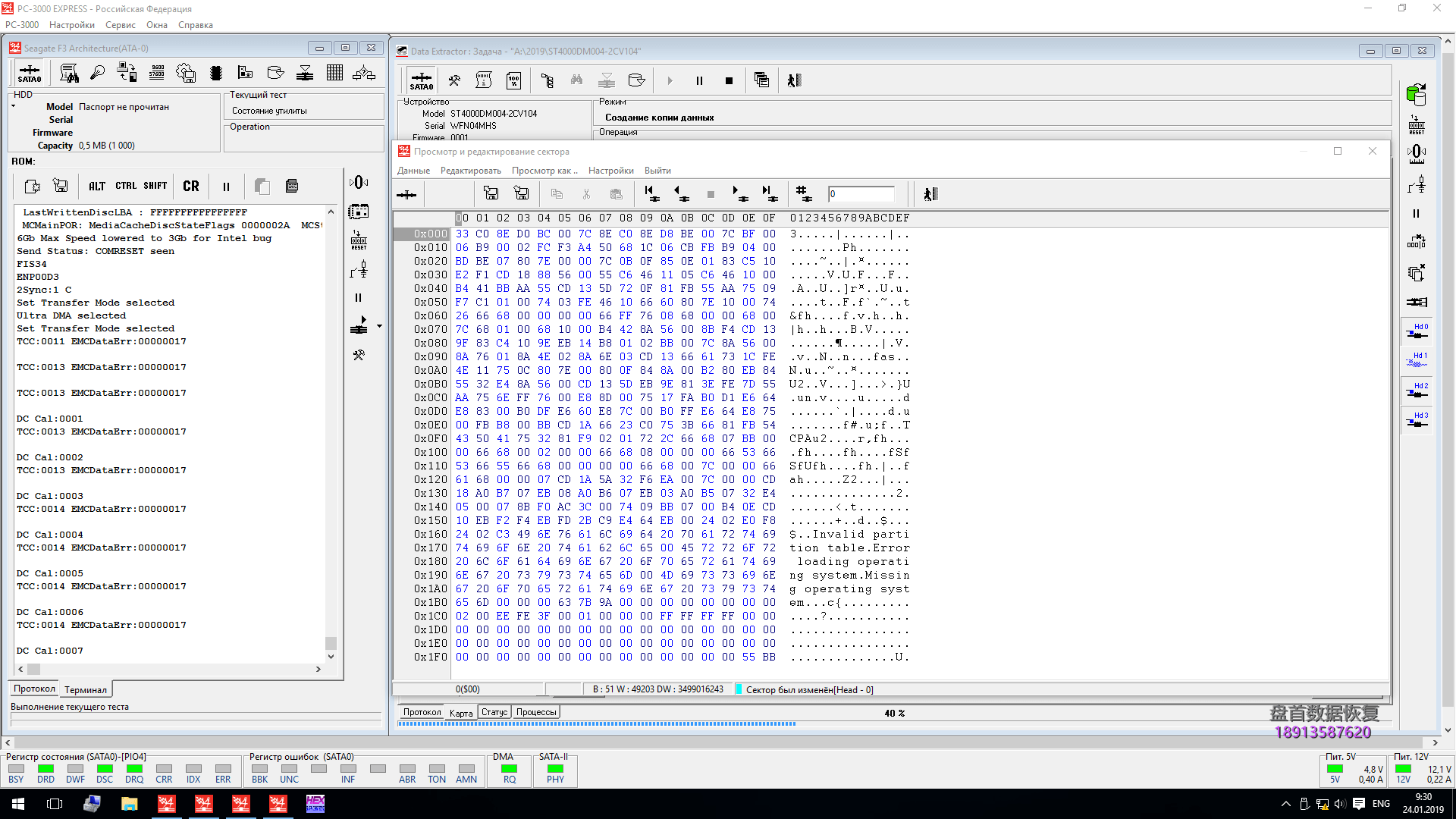1456x819 pixels.
Task: Click the 9600/57600 baud rate icon
Action: tap(157, 73)
